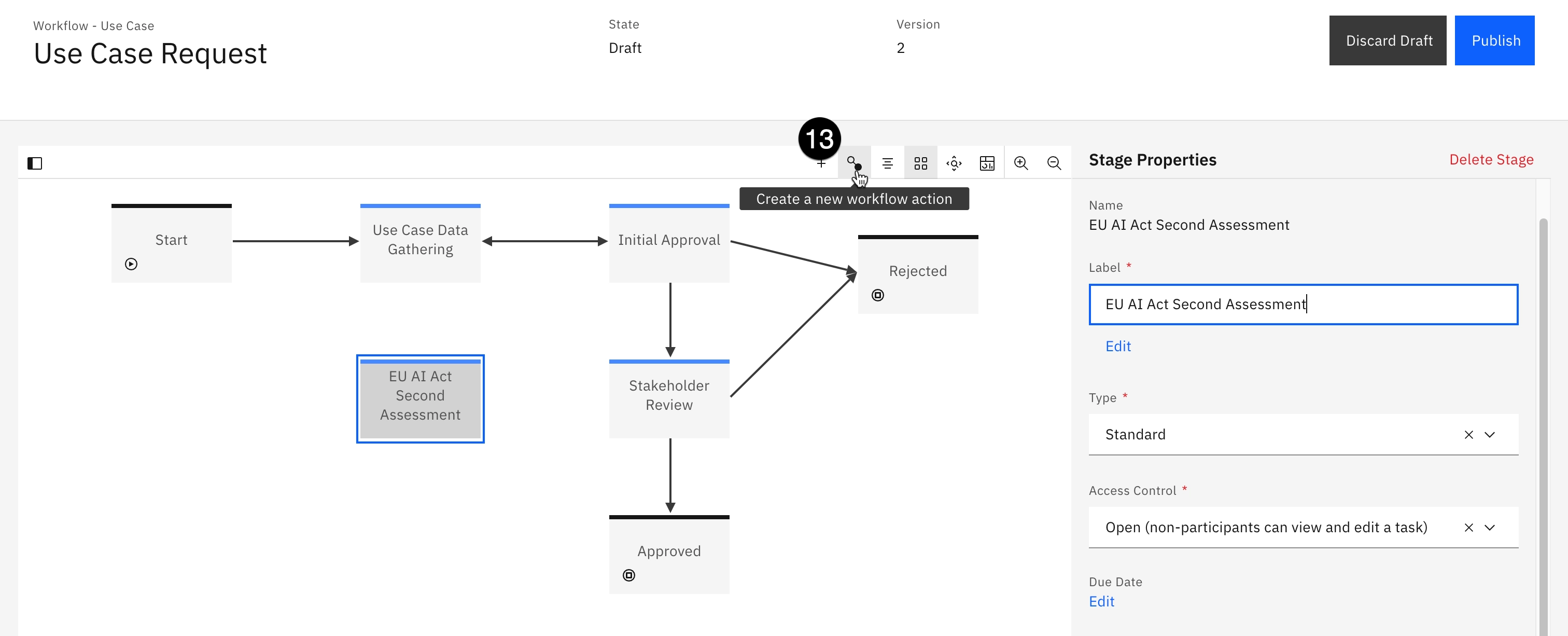1568x636 pixels.
Task: Clear the Access Control selection
Action: click(1468, 528)
